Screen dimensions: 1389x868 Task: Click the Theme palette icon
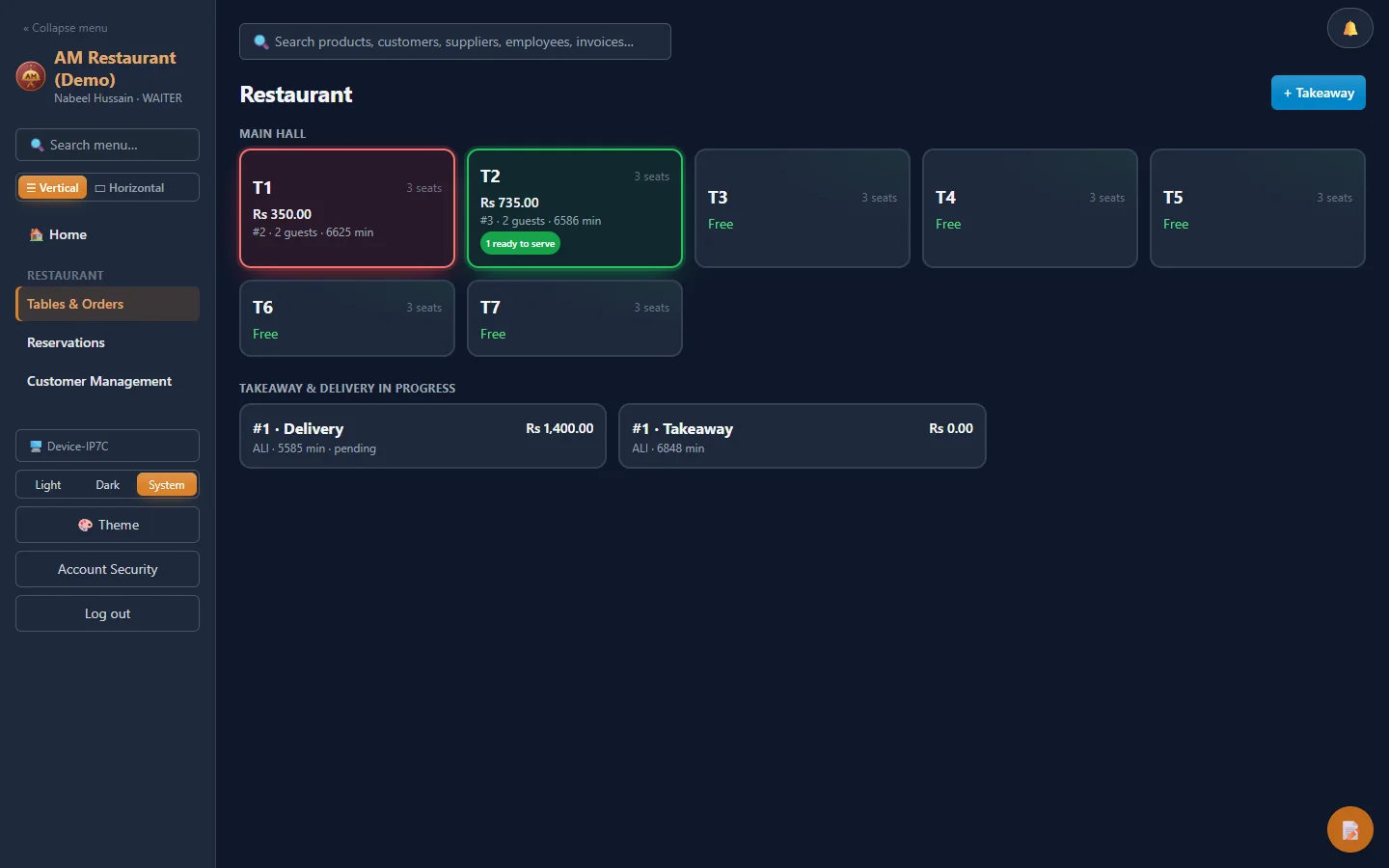click(85, 525)
